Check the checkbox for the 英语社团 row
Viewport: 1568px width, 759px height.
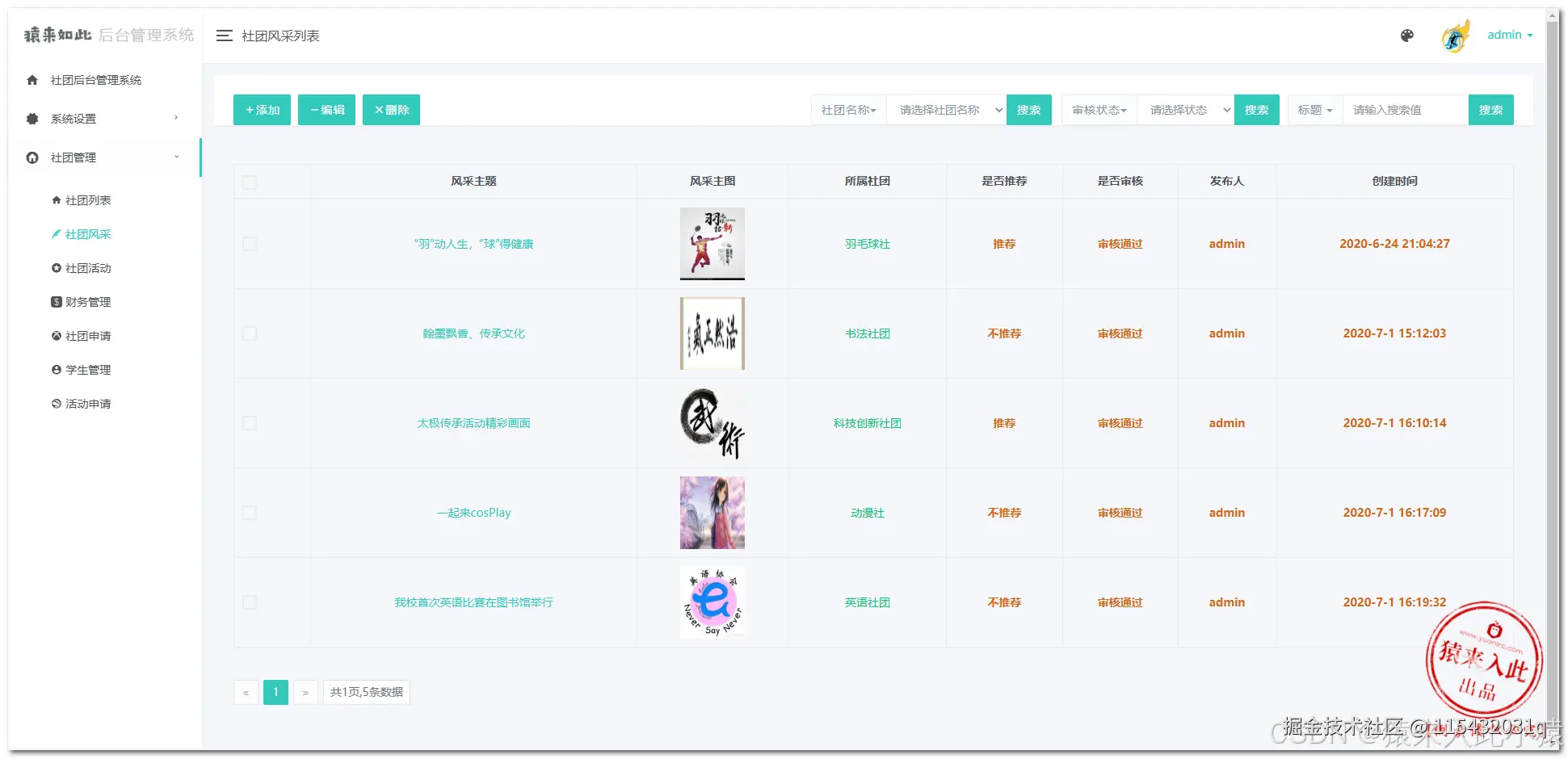(250, 602)
